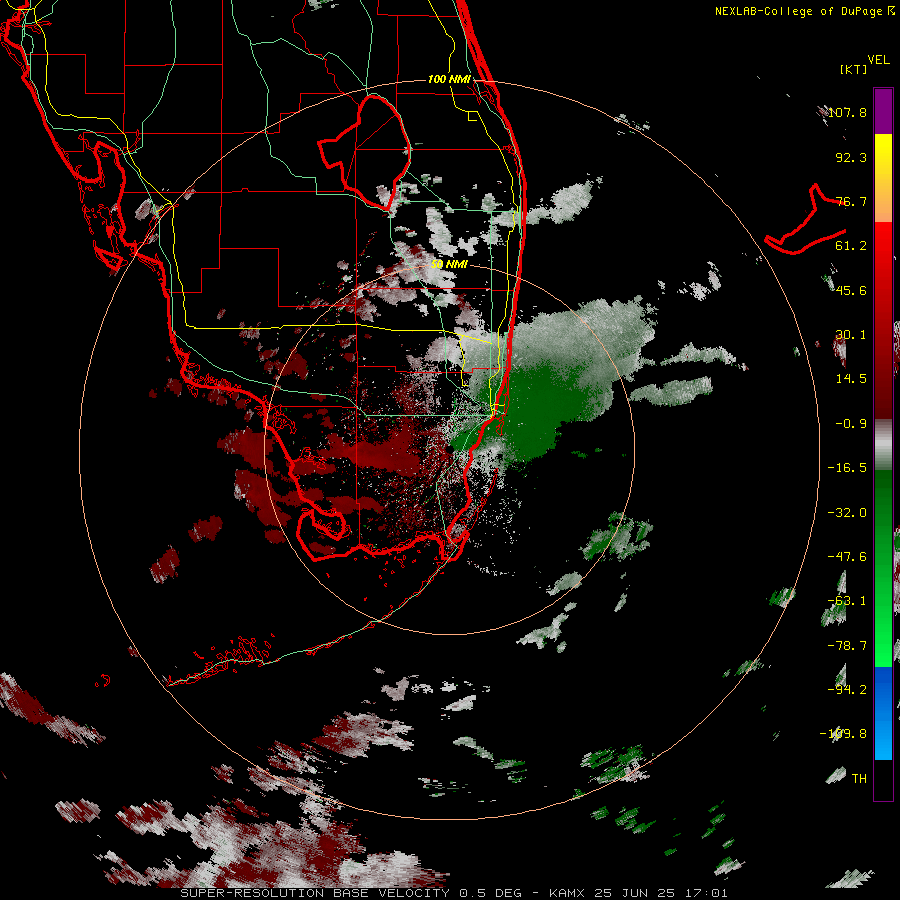Click the -32.0 legend value
The image size is (900, 900).
847,513
